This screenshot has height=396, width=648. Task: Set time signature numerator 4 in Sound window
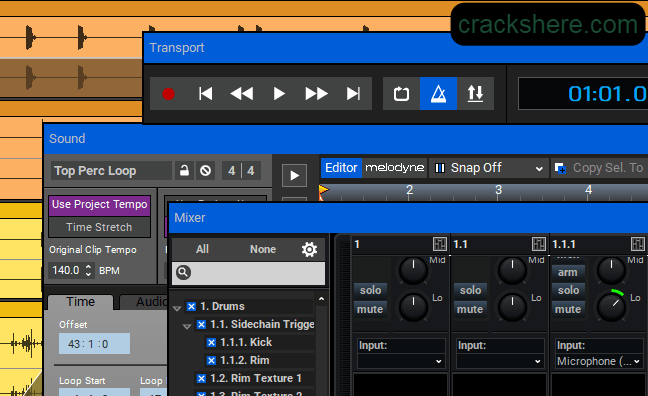(x=231, y=171)
